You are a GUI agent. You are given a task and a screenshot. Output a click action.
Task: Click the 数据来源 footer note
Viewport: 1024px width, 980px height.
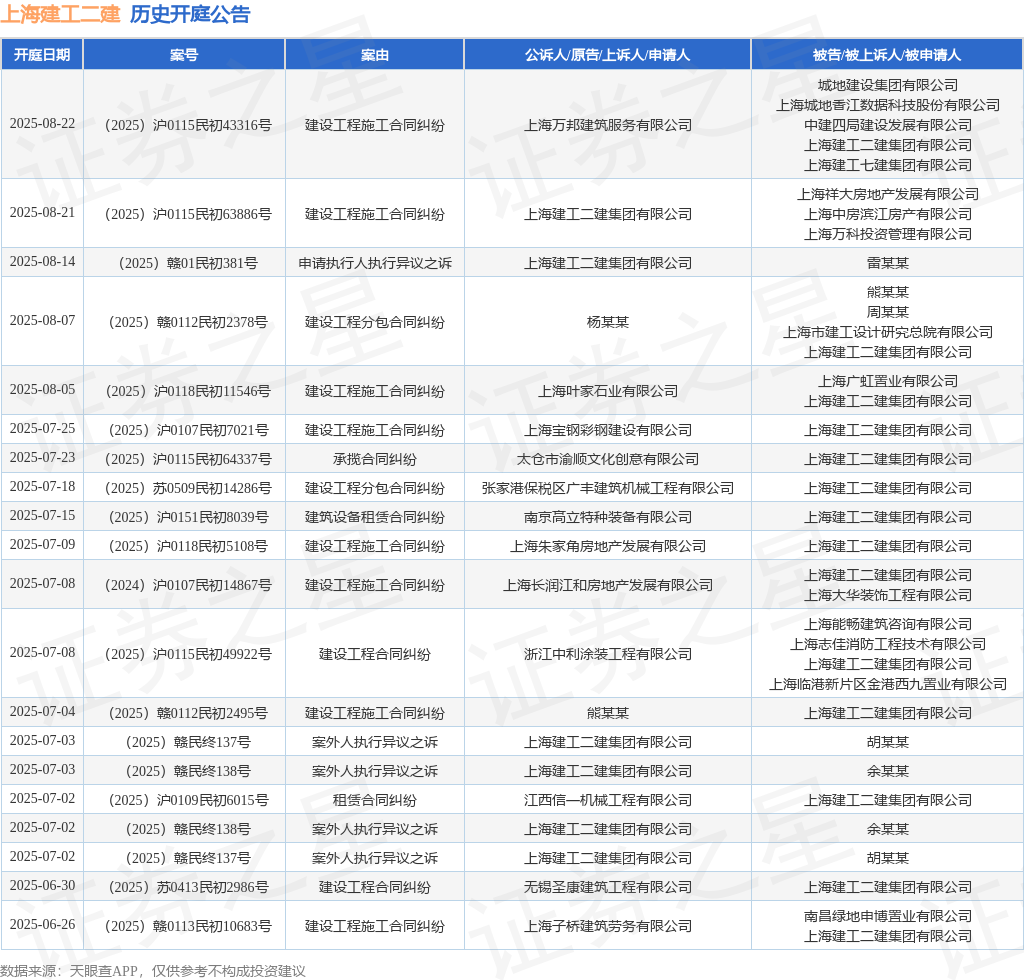pos(153,971)
